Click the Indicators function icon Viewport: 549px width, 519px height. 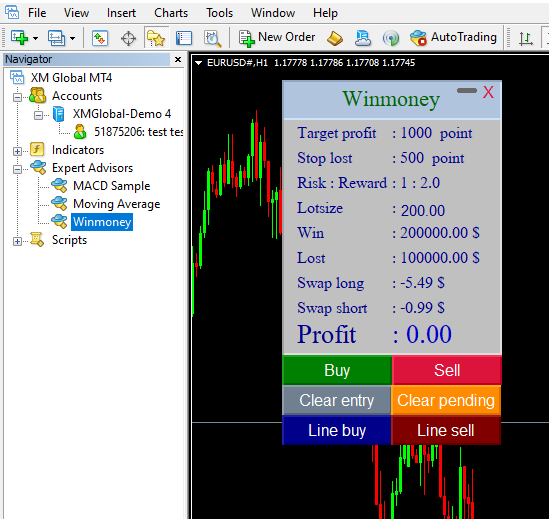tap(37, 149)
